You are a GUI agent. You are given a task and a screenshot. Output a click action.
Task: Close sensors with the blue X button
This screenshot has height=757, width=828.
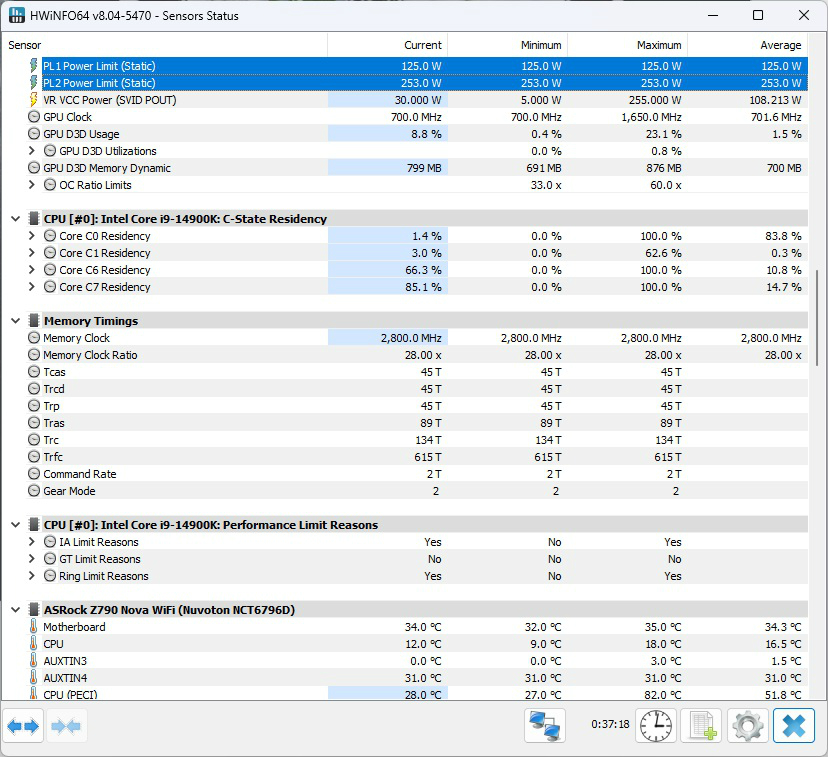793,725
